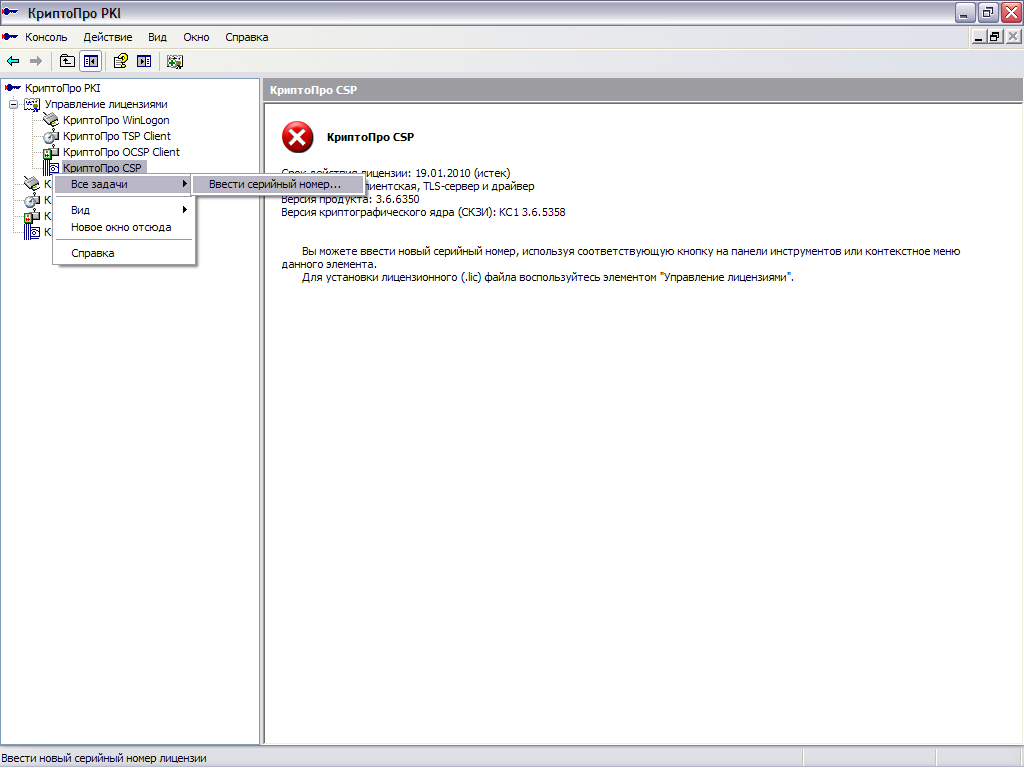Expand the Вид submenu arrow
The image size is (1024, 768).
pos(185,210)
